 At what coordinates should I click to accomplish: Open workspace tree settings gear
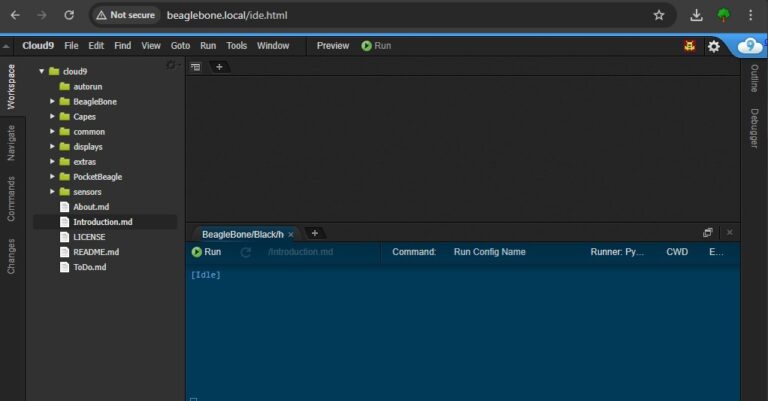(170, 65)
